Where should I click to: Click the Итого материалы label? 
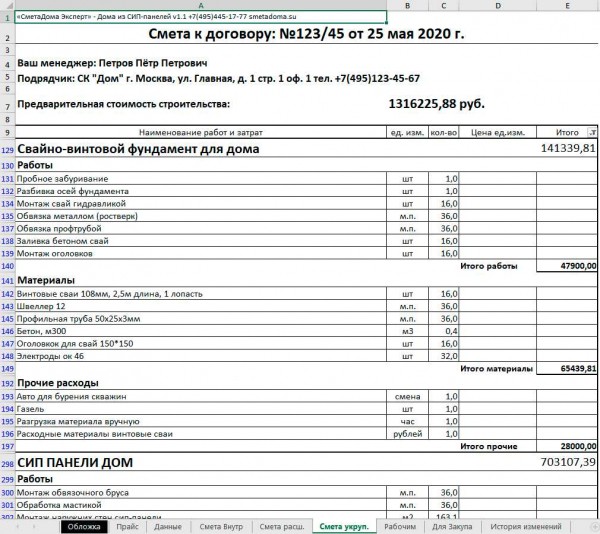[496, 368]
